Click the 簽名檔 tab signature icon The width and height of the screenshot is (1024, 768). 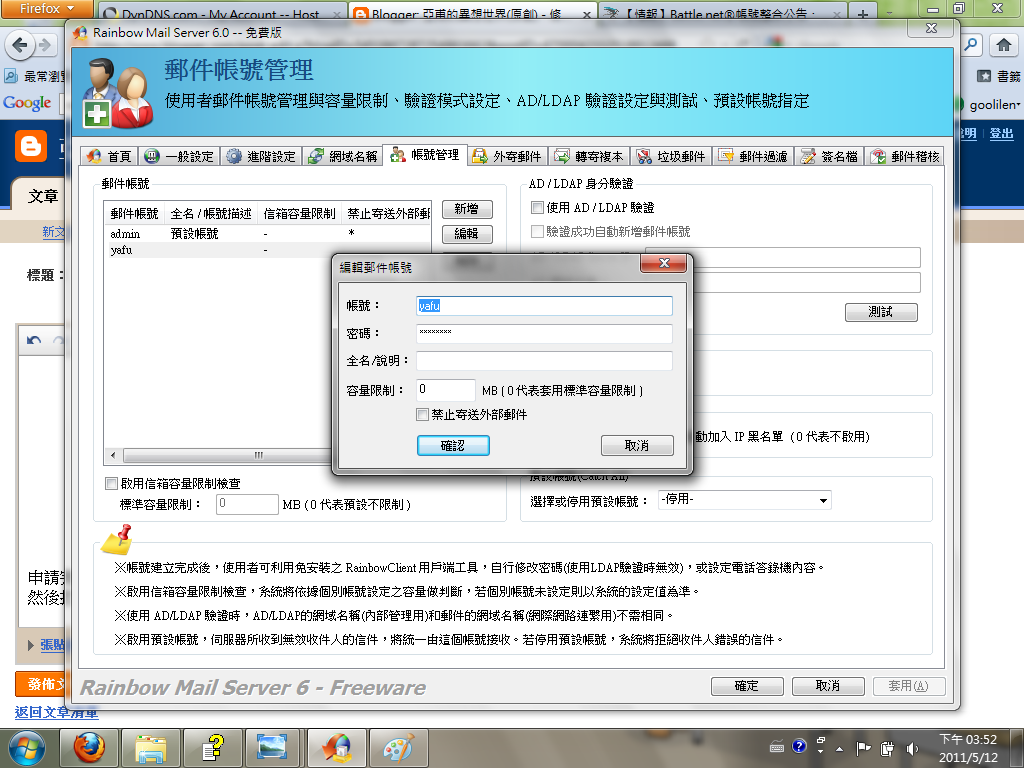pos(808,156)
